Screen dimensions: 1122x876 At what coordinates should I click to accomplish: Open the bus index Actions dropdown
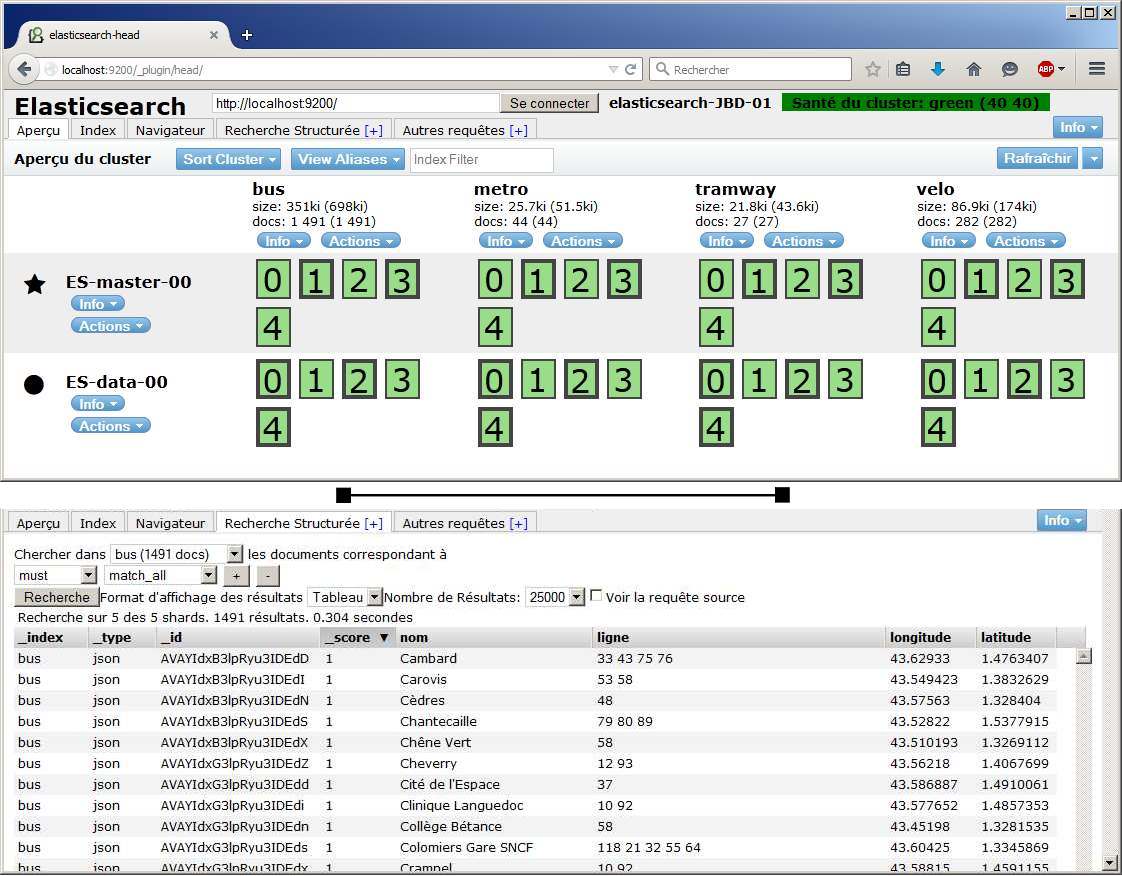tap(360, 241)
